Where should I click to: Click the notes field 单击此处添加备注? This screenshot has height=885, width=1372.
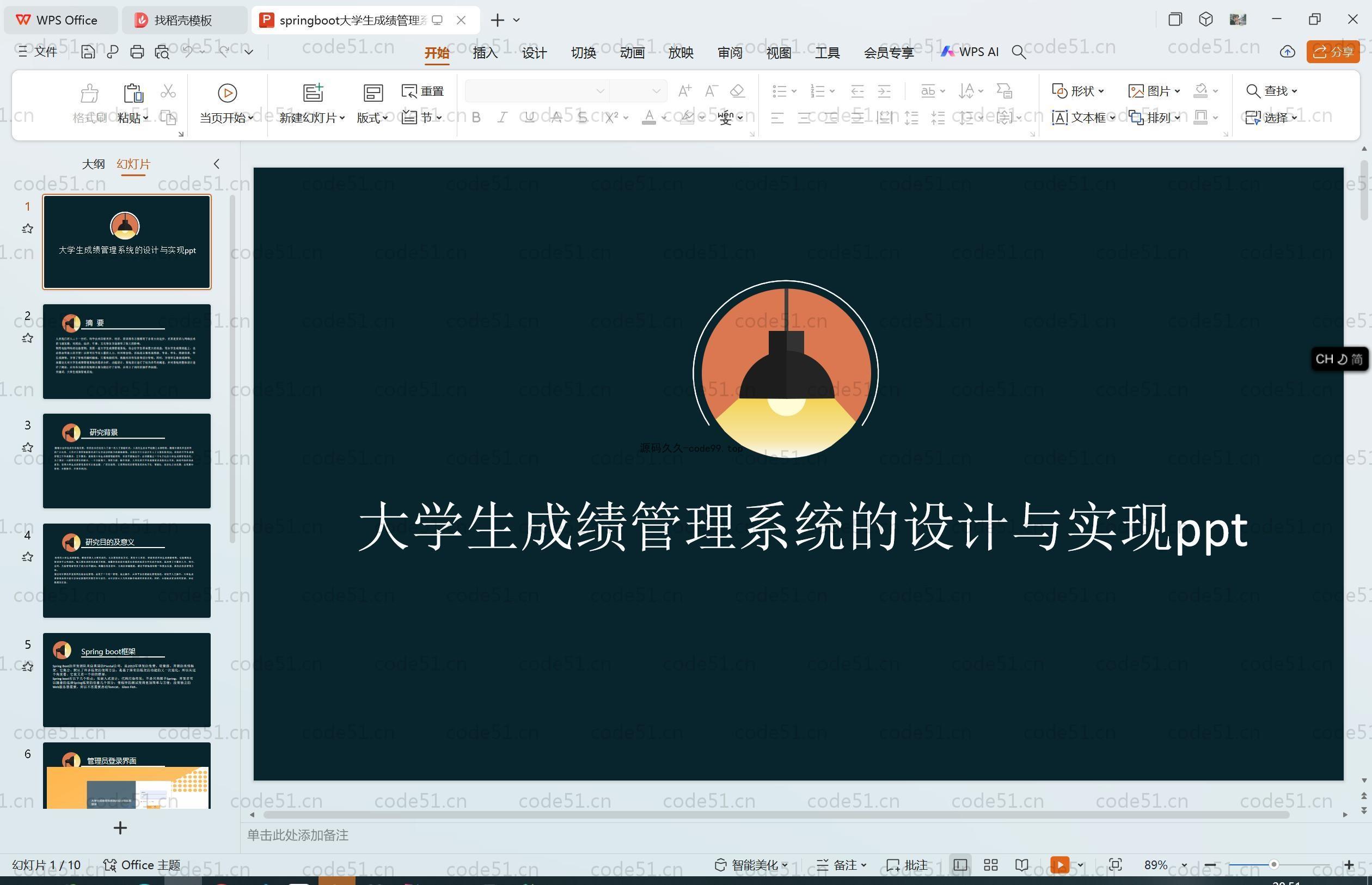(298, 835)
